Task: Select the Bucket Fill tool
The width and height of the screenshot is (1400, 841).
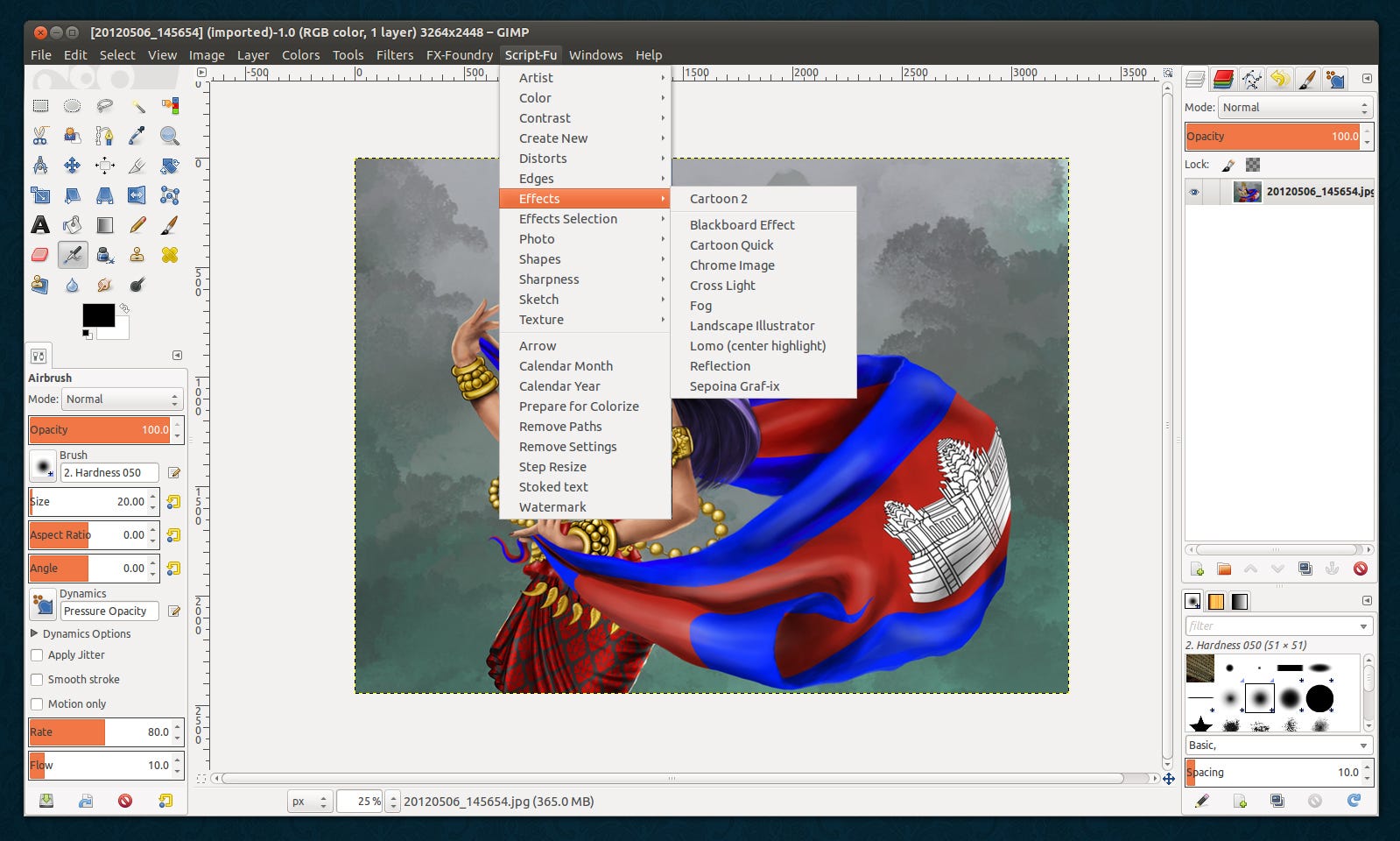Action: point(73,225)
